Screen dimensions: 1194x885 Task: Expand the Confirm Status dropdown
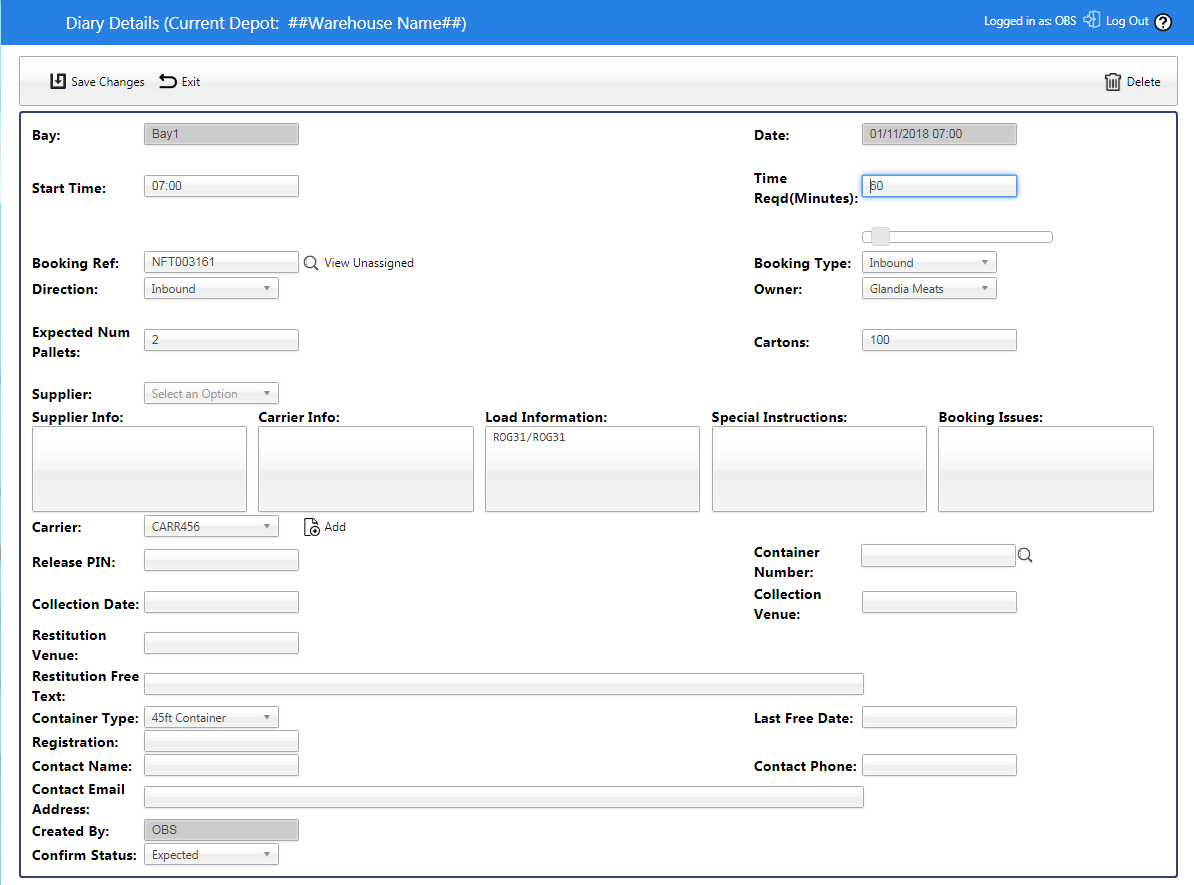pyautogui.click(x=211, y=855)
